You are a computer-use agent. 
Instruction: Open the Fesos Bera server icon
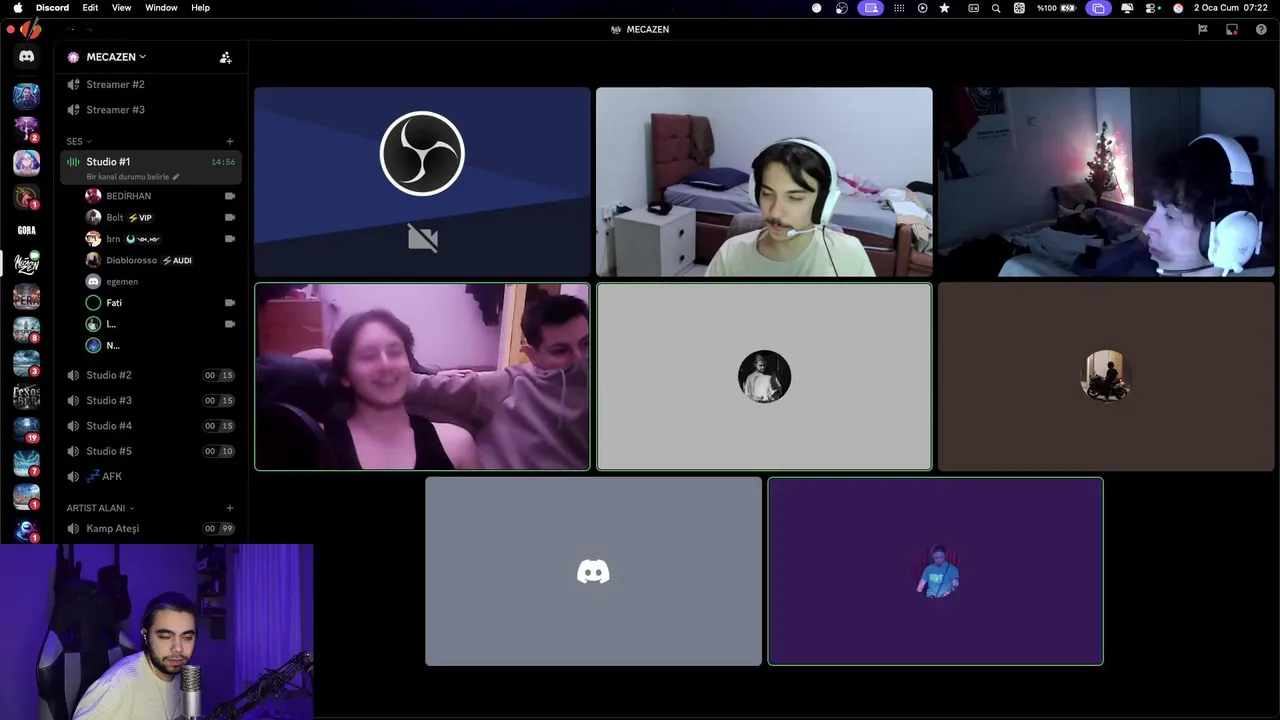pos(26,397)
